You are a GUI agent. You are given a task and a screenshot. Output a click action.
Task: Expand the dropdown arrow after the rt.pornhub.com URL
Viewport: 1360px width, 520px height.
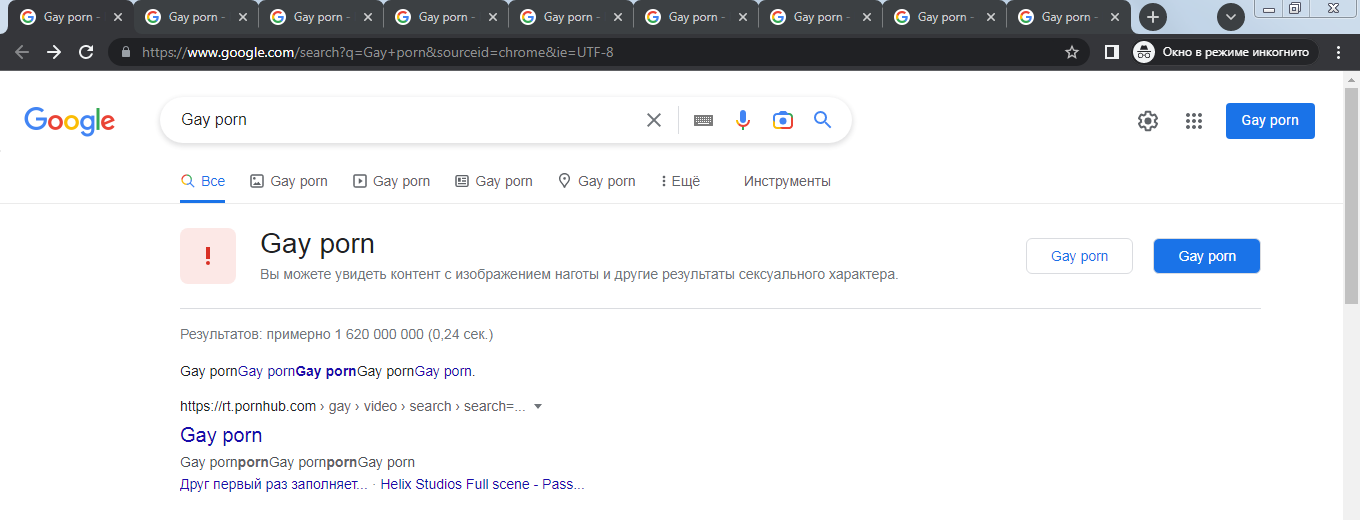[x=538, y=407]
